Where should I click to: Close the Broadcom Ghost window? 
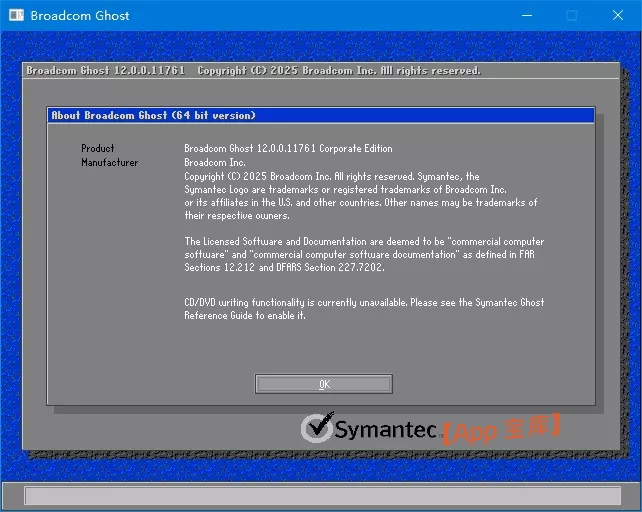(618, 16)
